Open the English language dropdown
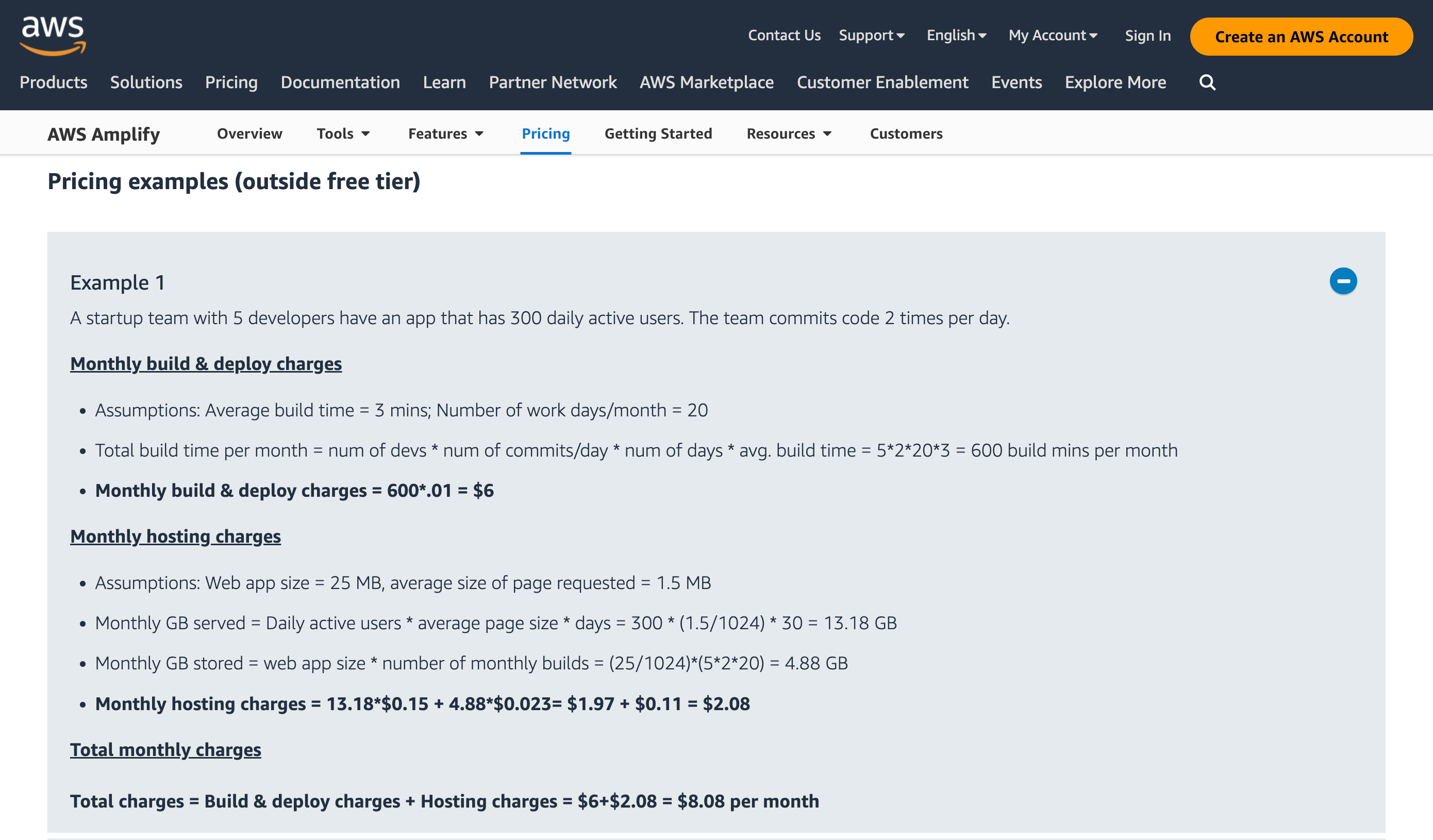The width and height of the screenshot is (1433, 840). [x=957, y=35]
